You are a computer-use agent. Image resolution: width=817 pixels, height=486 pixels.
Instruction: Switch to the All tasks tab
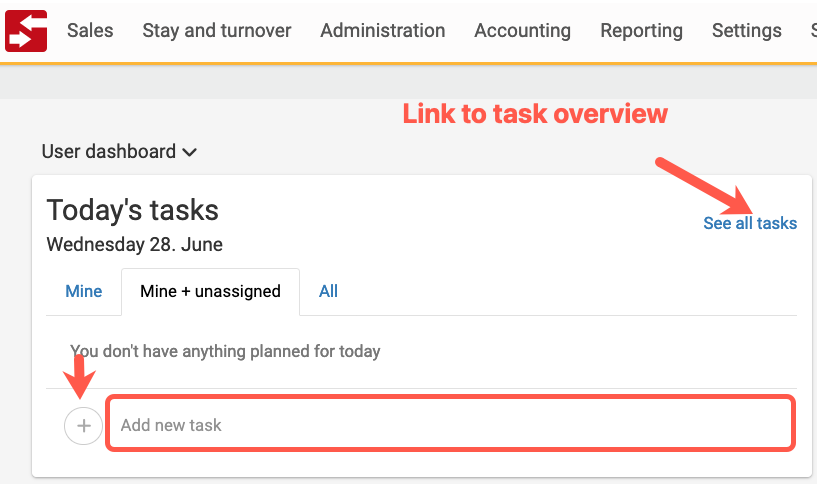click(x=328, y=291)
